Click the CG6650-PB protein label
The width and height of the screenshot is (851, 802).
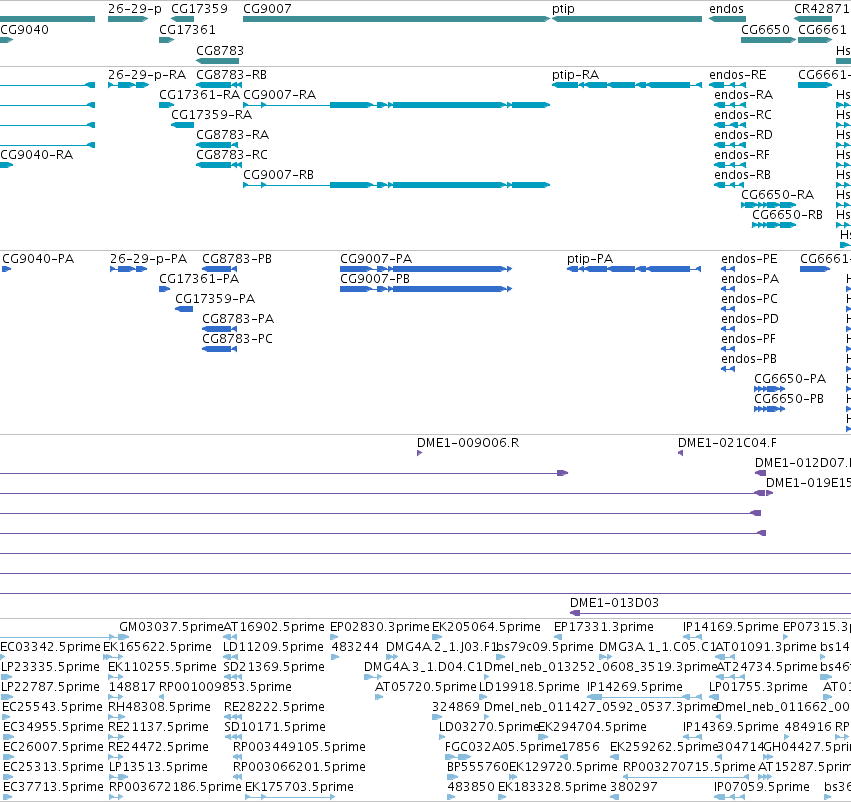click(789, 399)
